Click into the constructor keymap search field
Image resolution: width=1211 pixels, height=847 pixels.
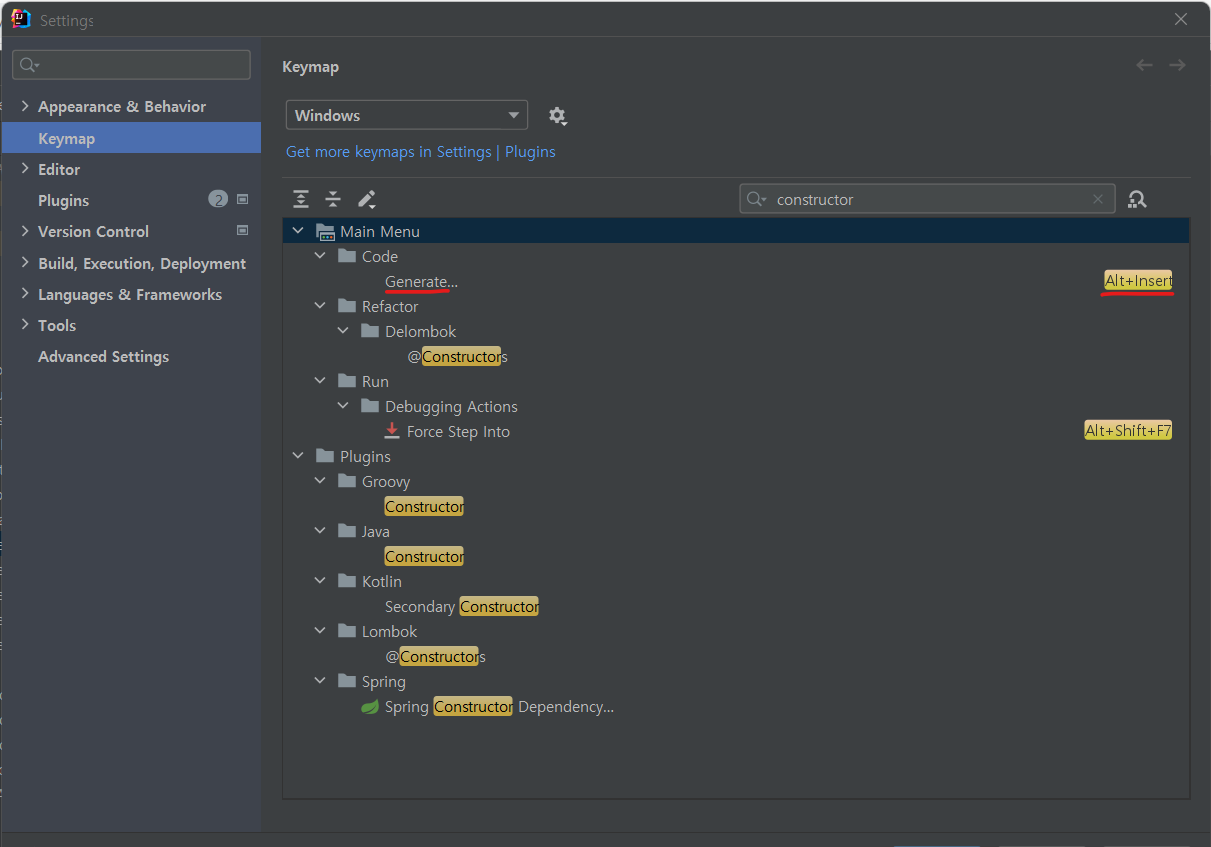[927, 199]
